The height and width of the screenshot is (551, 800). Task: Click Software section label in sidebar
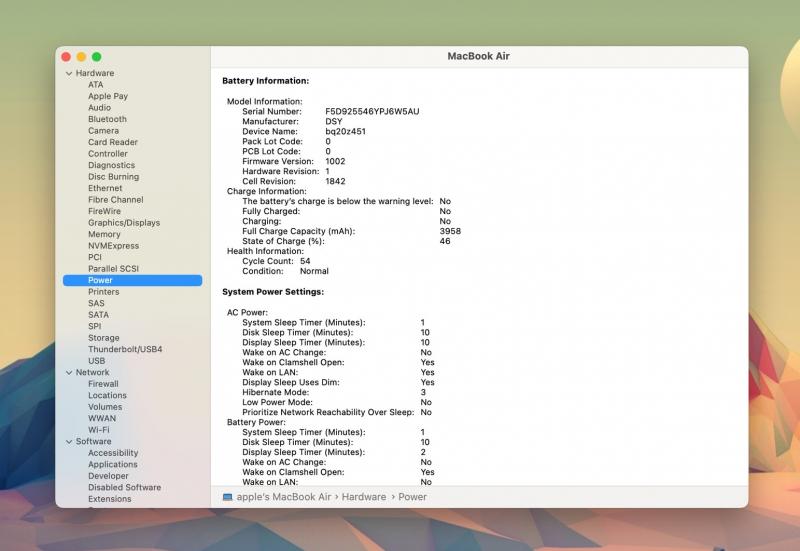coord(93,442)
